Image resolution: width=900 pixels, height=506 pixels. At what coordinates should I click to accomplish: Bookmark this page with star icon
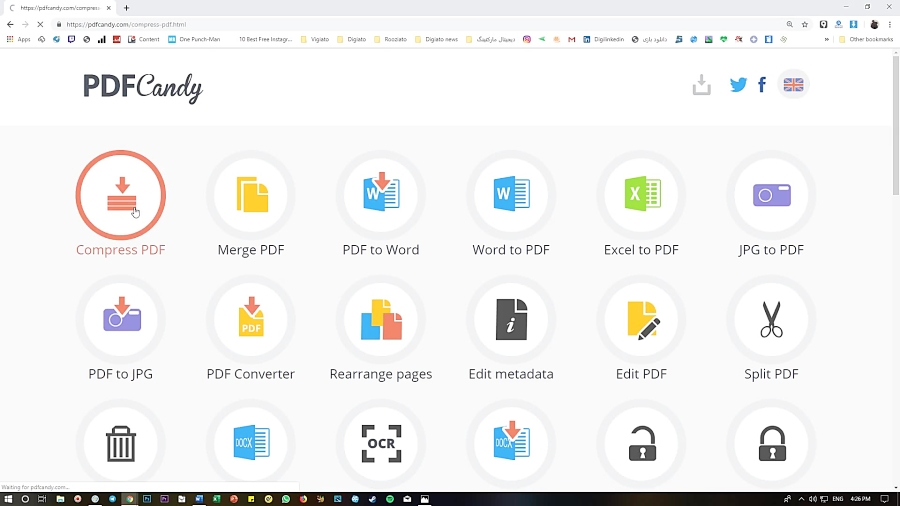coord(805,25)
